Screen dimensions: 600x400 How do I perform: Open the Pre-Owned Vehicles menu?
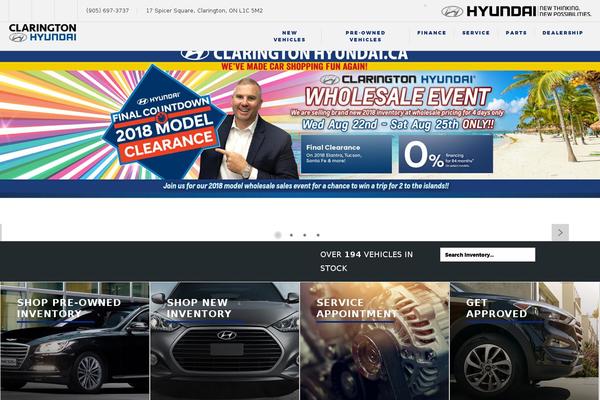pyautogui.click(x=365, y=36)
